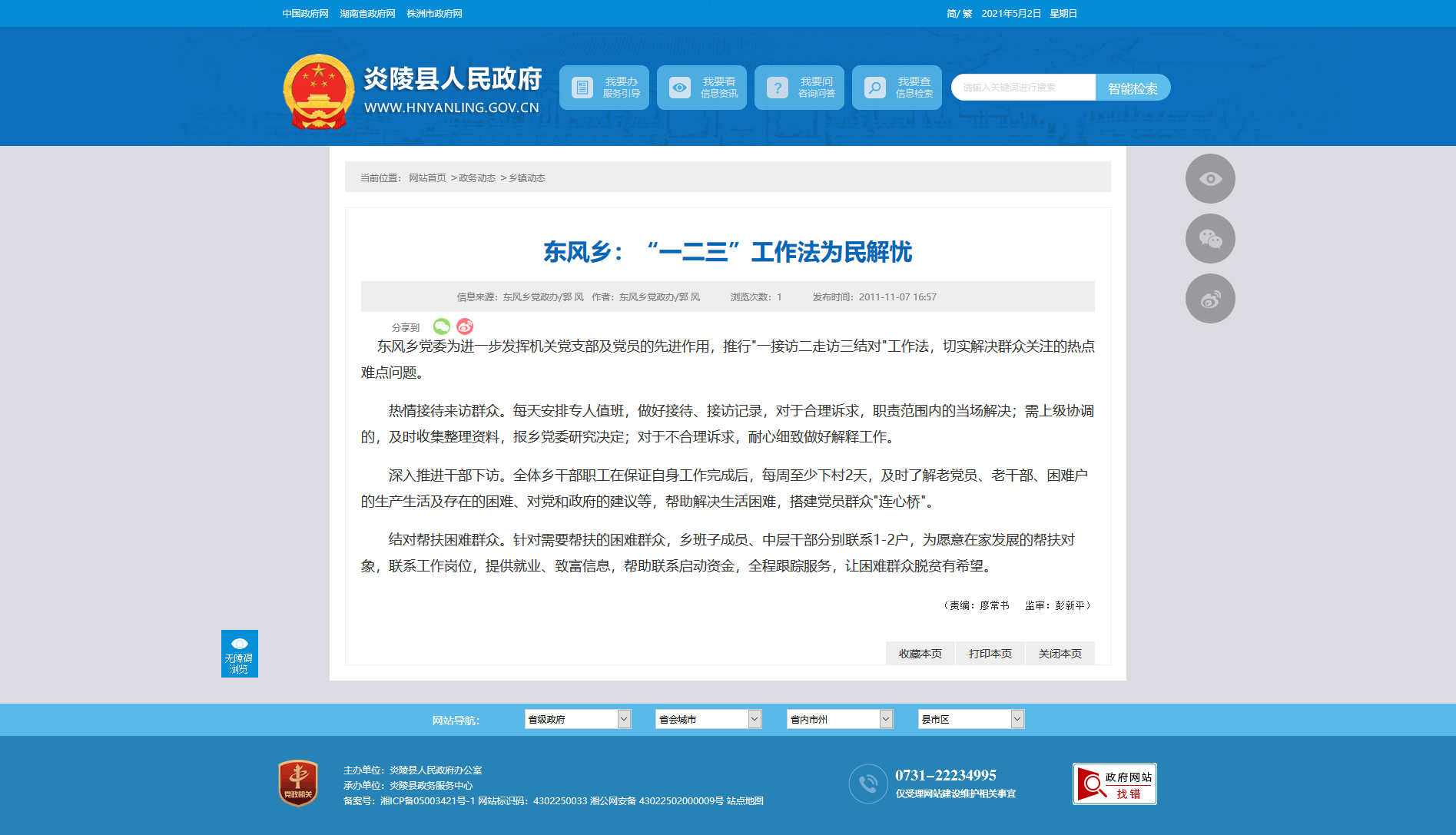Image resolution: width=1456 pixels, height=835 pixels.
Task: Click the phone hotline icon
Action: click(868, 784)
